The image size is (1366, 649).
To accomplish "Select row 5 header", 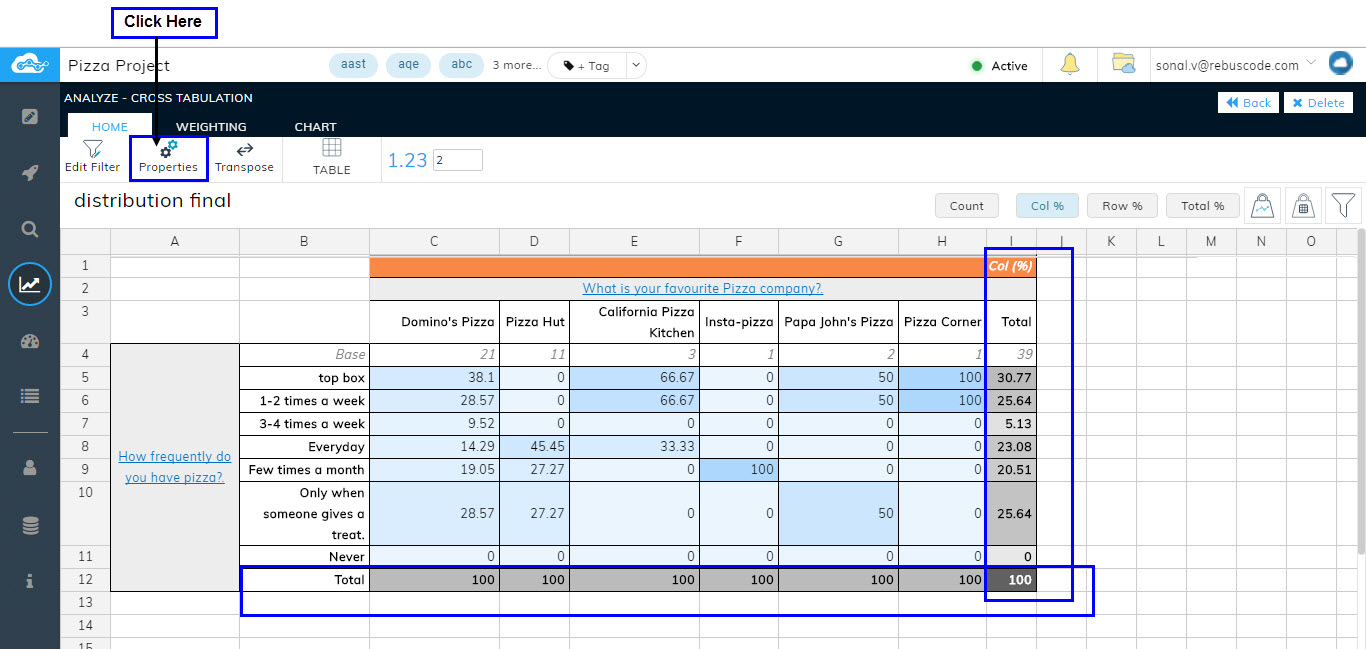I will click(85, 378).
